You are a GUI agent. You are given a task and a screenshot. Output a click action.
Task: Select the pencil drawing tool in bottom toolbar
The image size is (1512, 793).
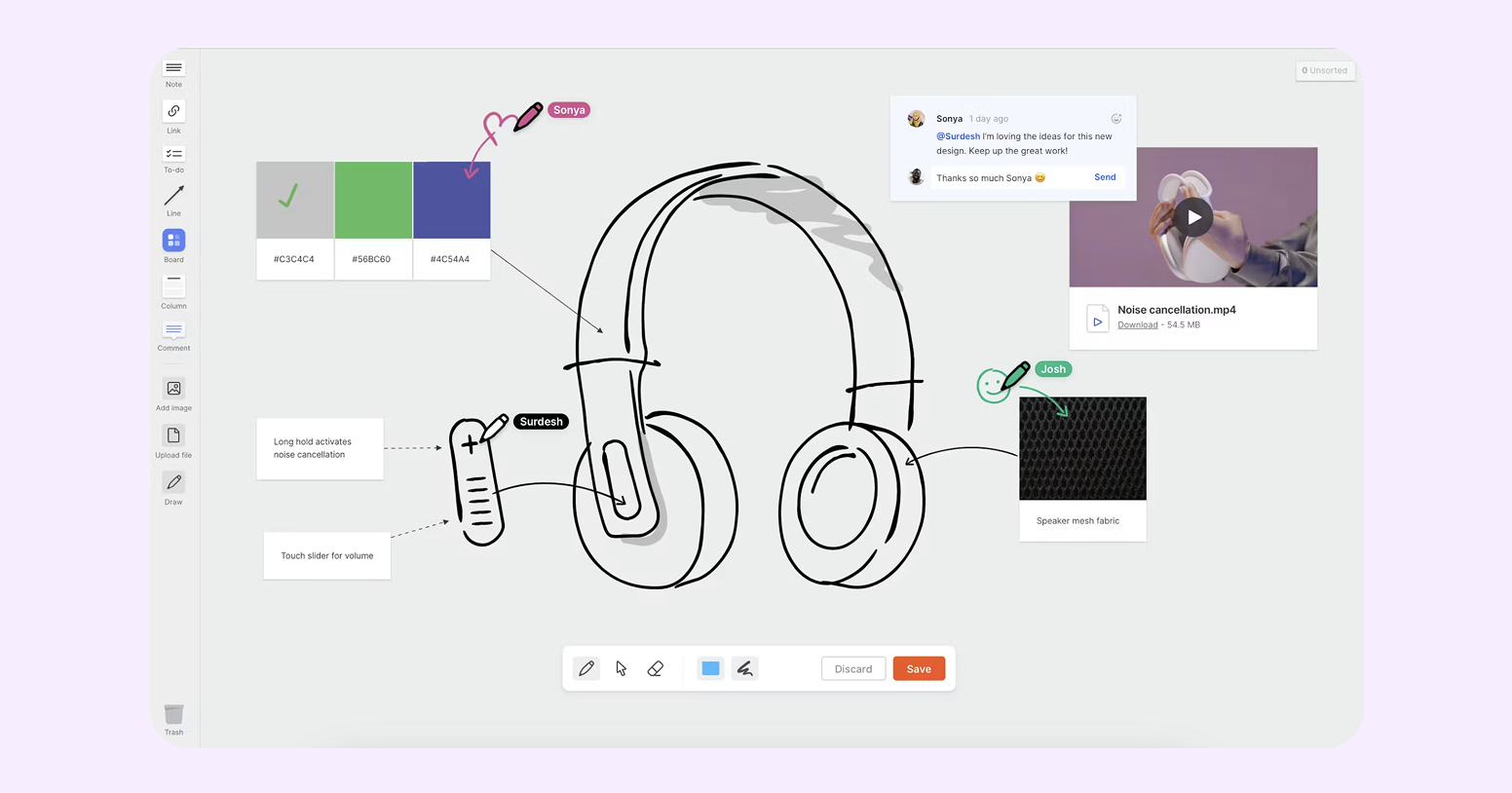[586, 669]
